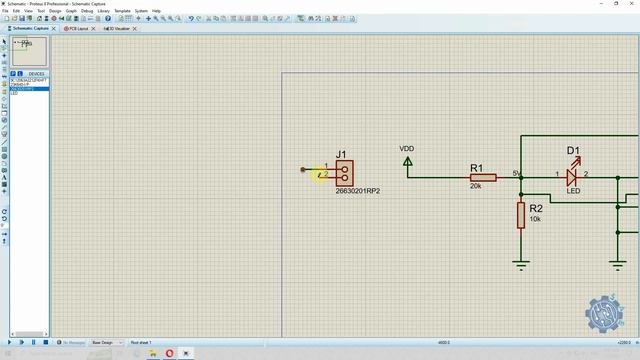This screenshot has width=640, height=360.
Task: Click the Undo arrow icon
Action: tap(191, 19)
